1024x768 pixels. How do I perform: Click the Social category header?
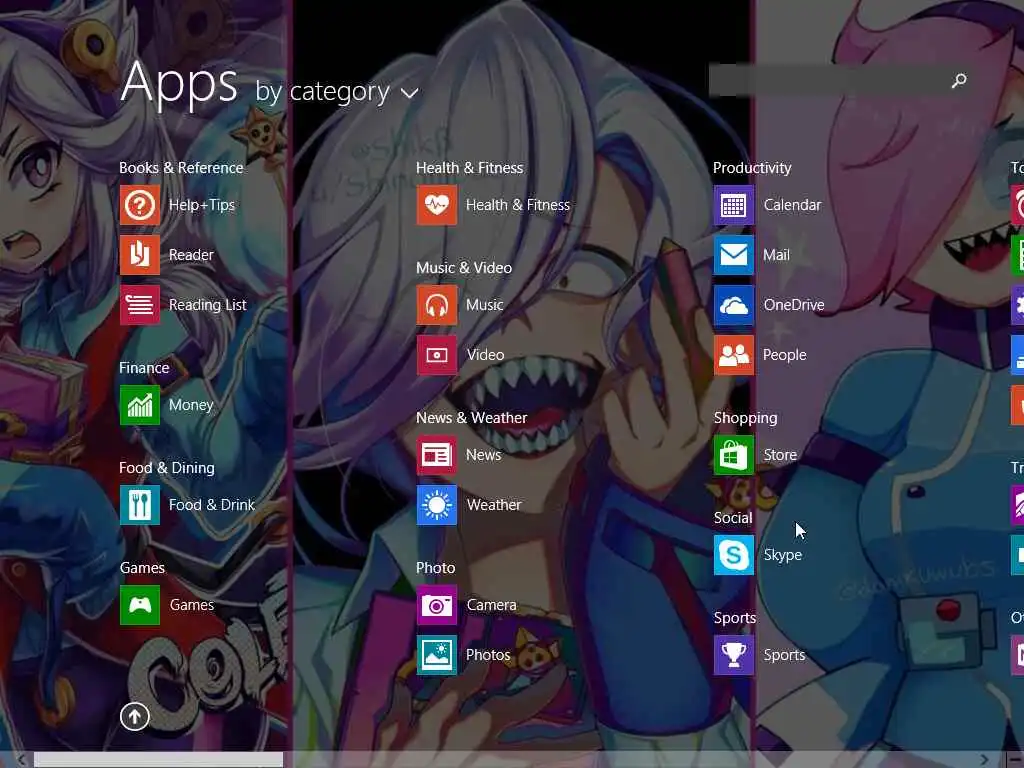click(733, 518)
